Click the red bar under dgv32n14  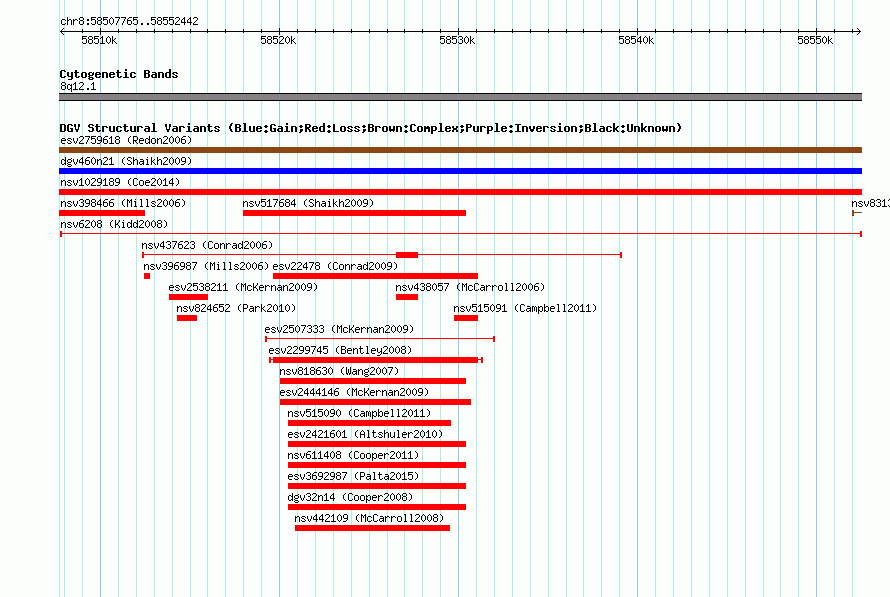point(377,507)
